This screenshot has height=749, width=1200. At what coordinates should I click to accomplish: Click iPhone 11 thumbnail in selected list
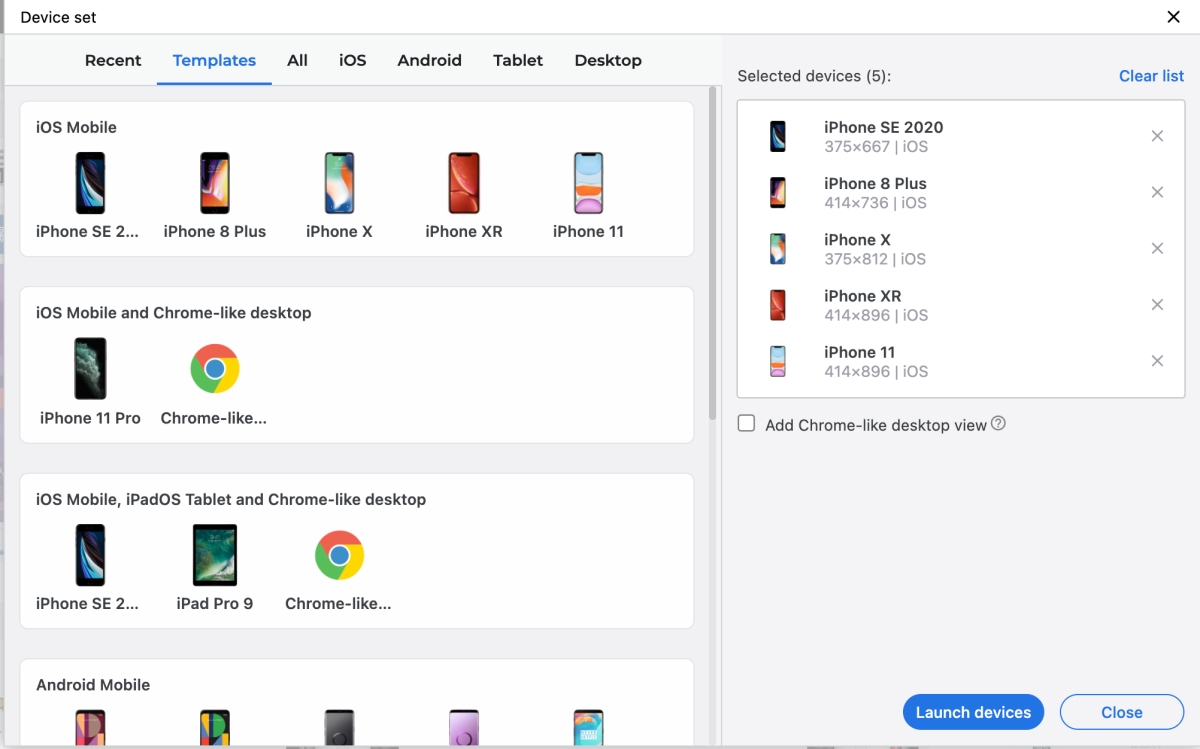[x=778, y=361]
